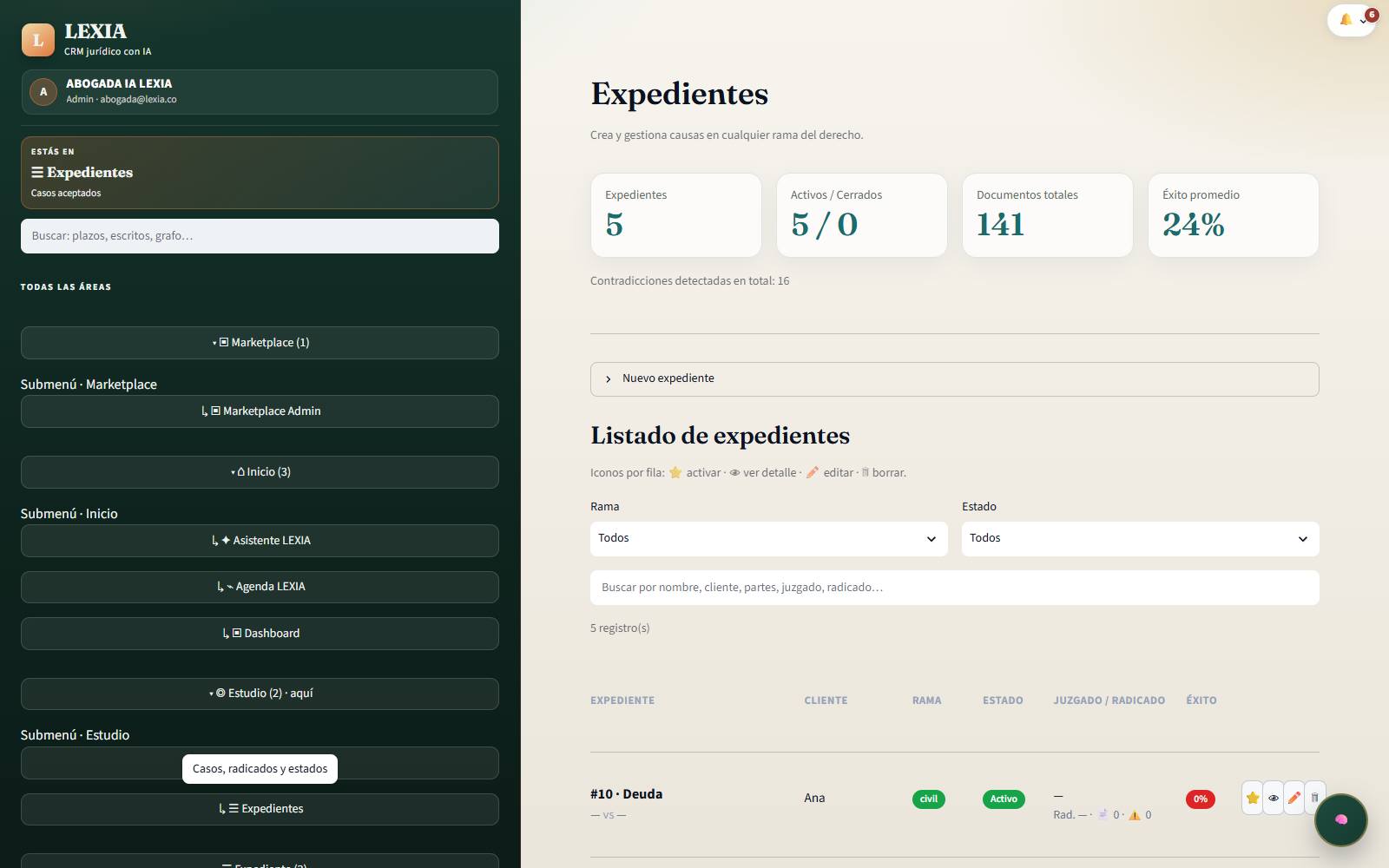
Task: Click the ABOGADA IA LEXIA account card
Action: [260, 92]
